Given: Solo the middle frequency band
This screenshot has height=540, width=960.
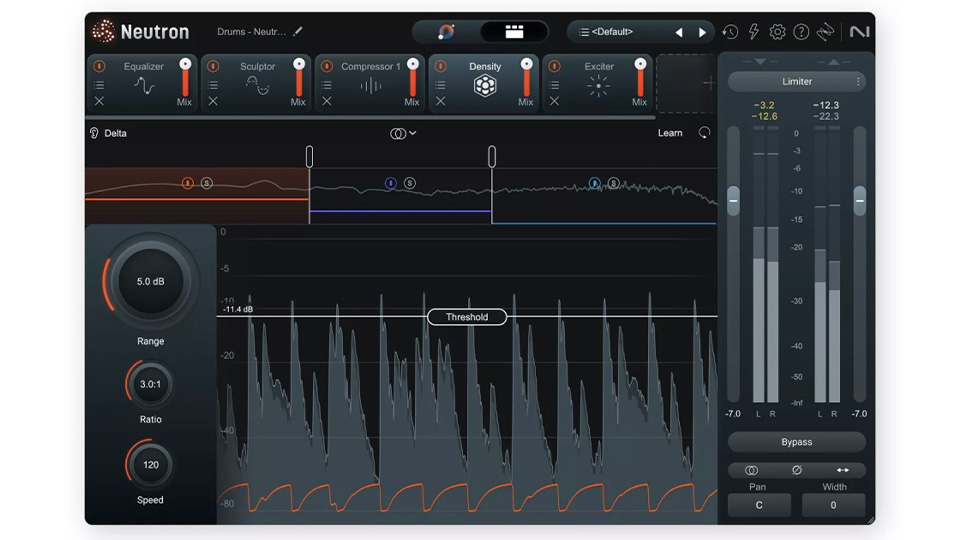Looking at the screenshot, I should point(409,183).
